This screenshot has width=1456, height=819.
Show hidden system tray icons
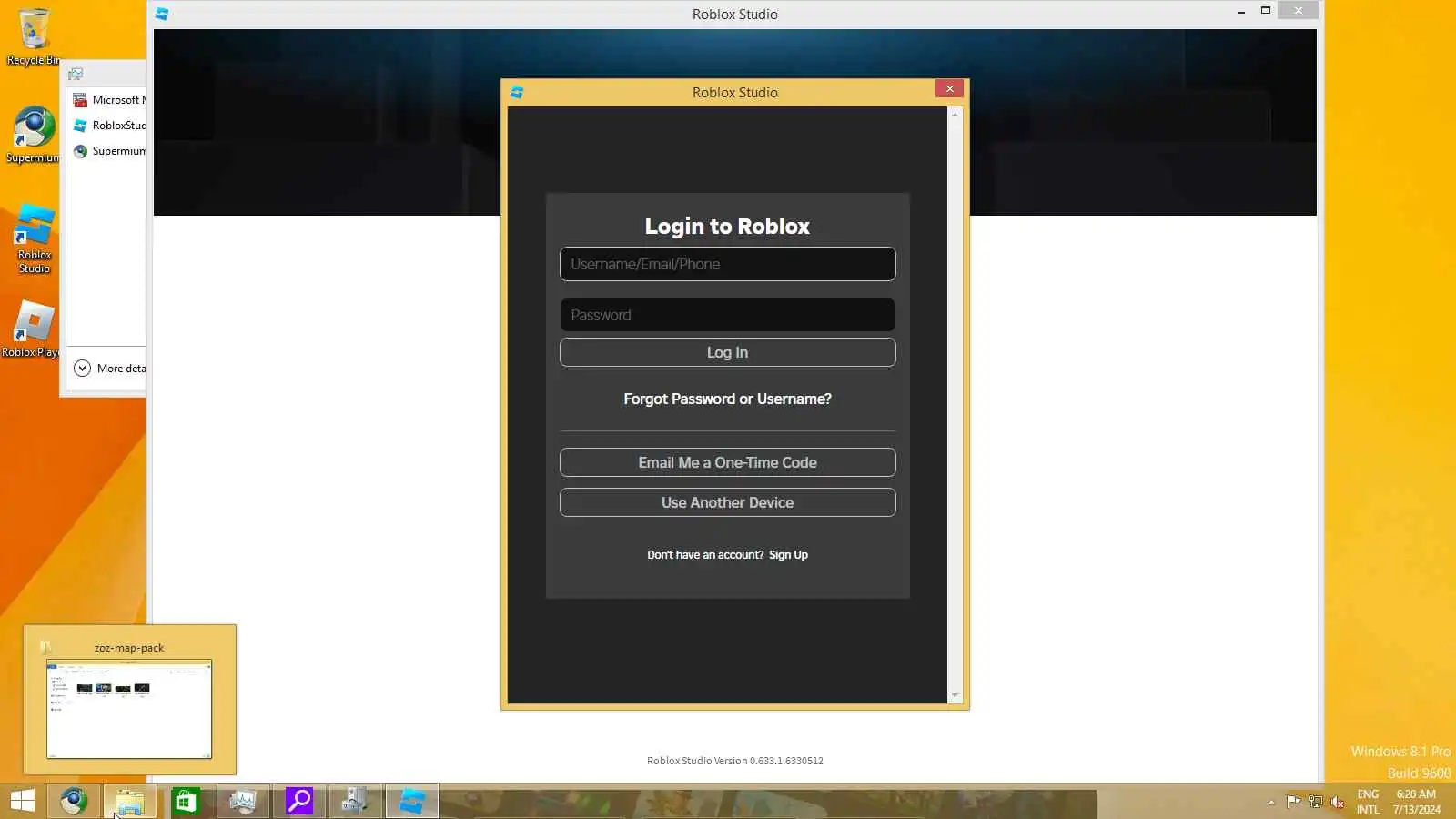(x=1271, y=802)
